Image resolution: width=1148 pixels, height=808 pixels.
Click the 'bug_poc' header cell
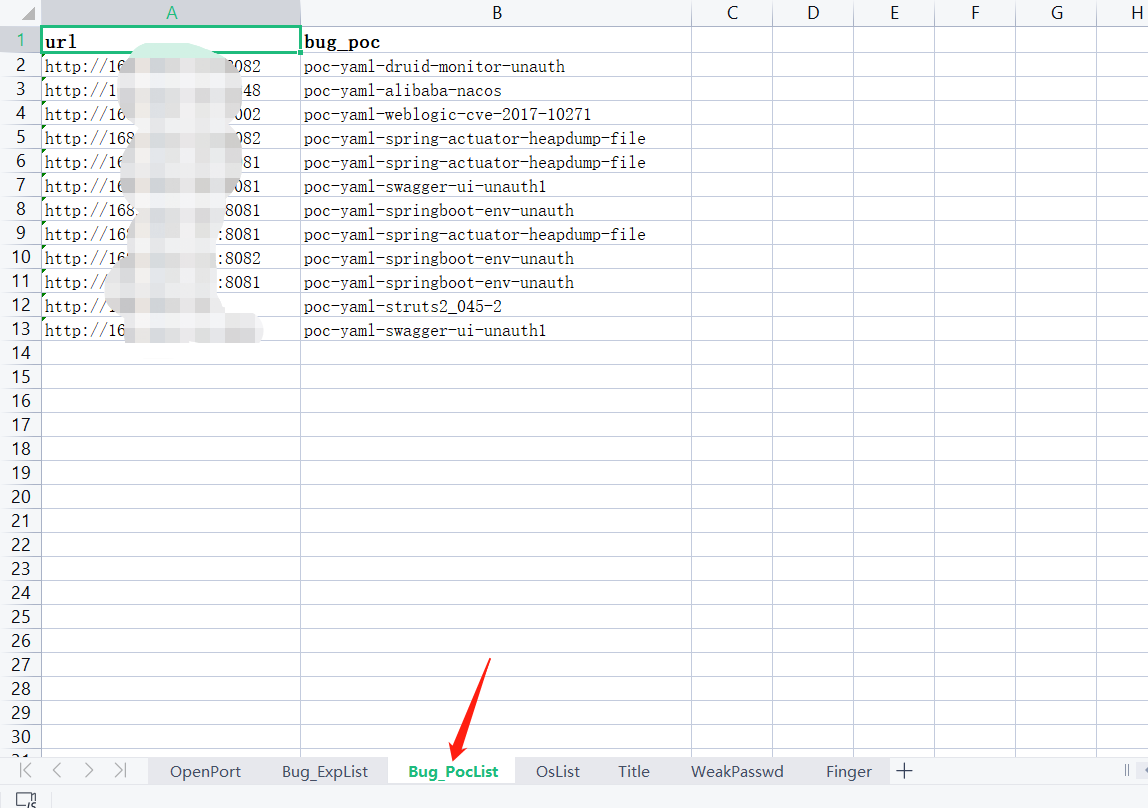[x=496, y=41]
